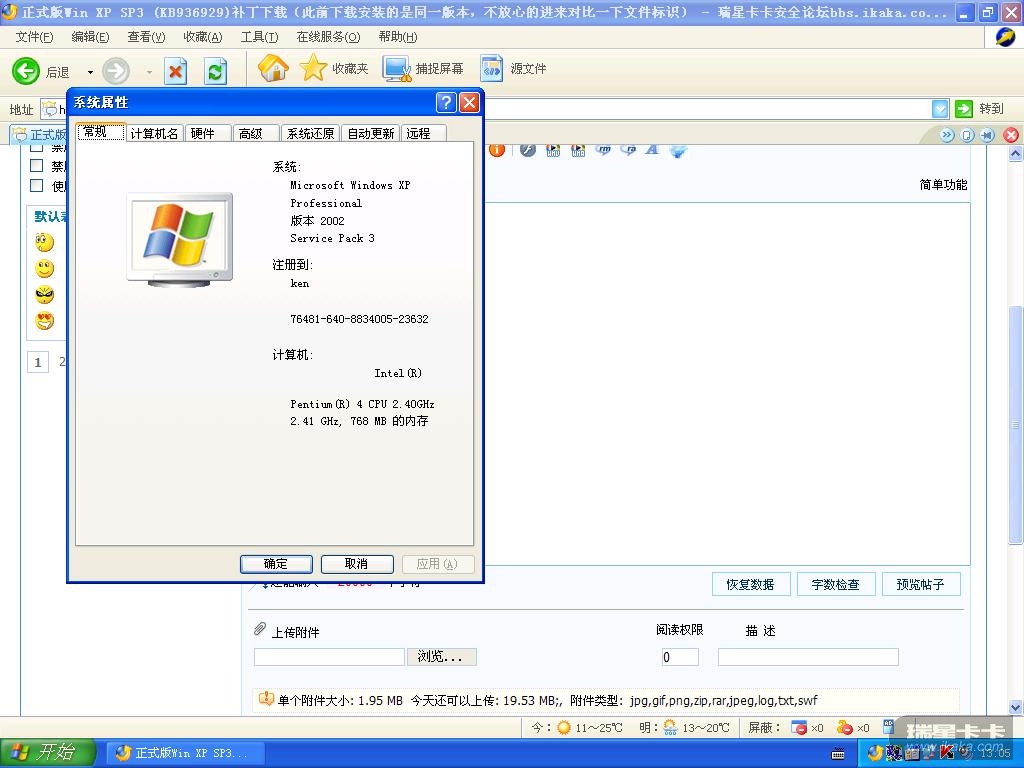Viewport: 1024px width, 768px height.
Task: Click the 阅读权限 input field
Action: pos(680,657)
